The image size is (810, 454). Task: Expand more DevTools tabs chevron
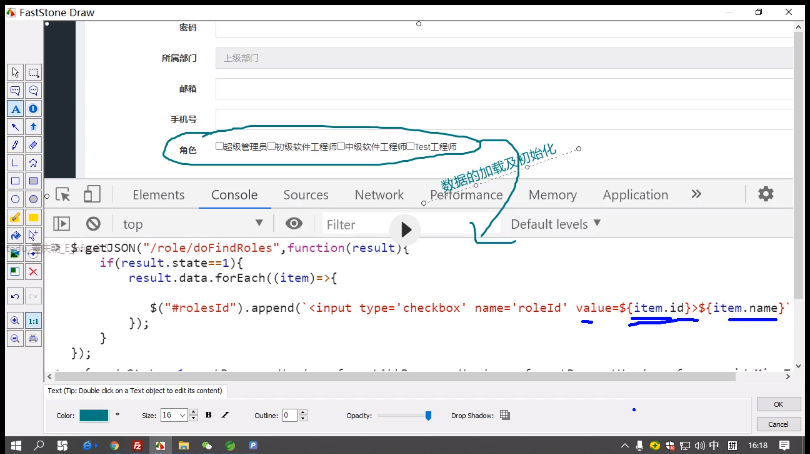click(696, 194)
